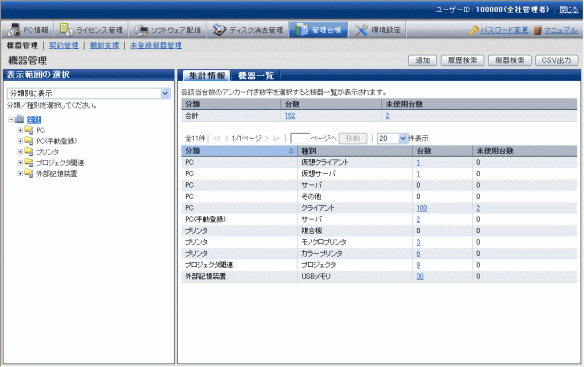Click the ライセンス管理 license icon
Viewport: 584px width, 367px height.
coord(66,29)
